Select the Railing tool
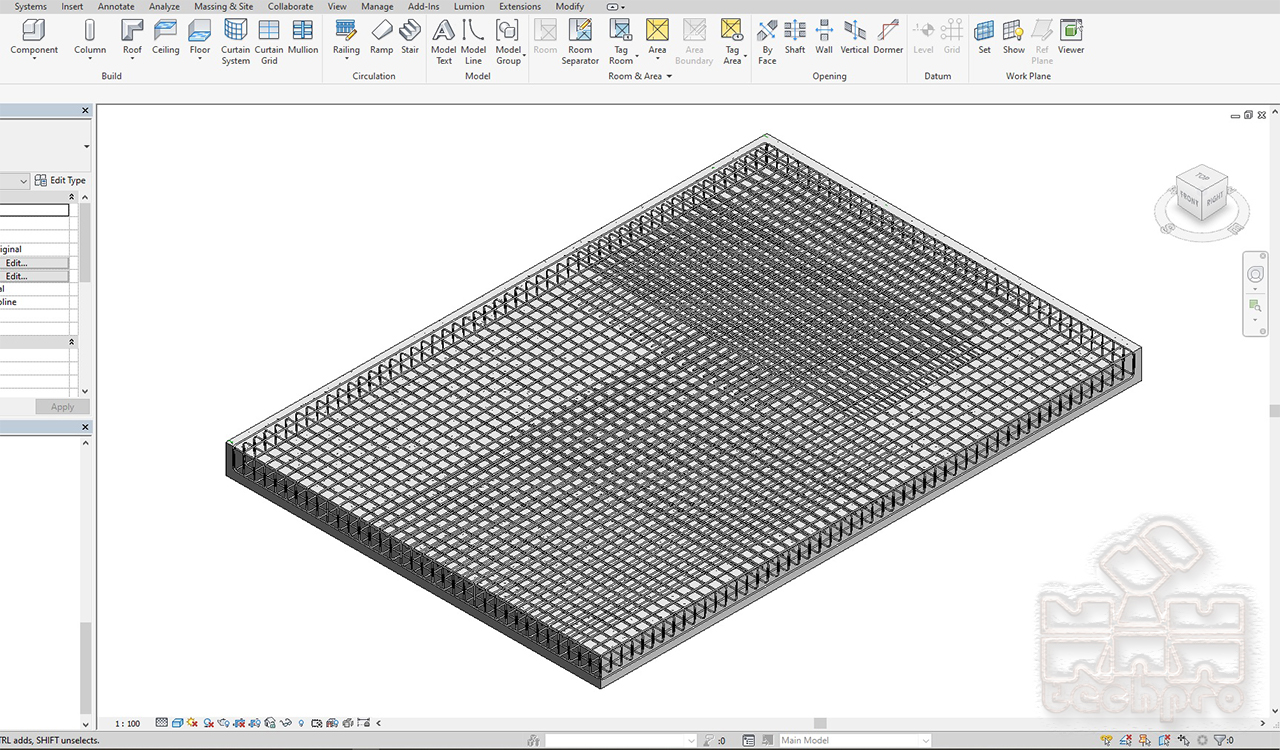Screen dimensions: 1280x750 tap(346, 37)
